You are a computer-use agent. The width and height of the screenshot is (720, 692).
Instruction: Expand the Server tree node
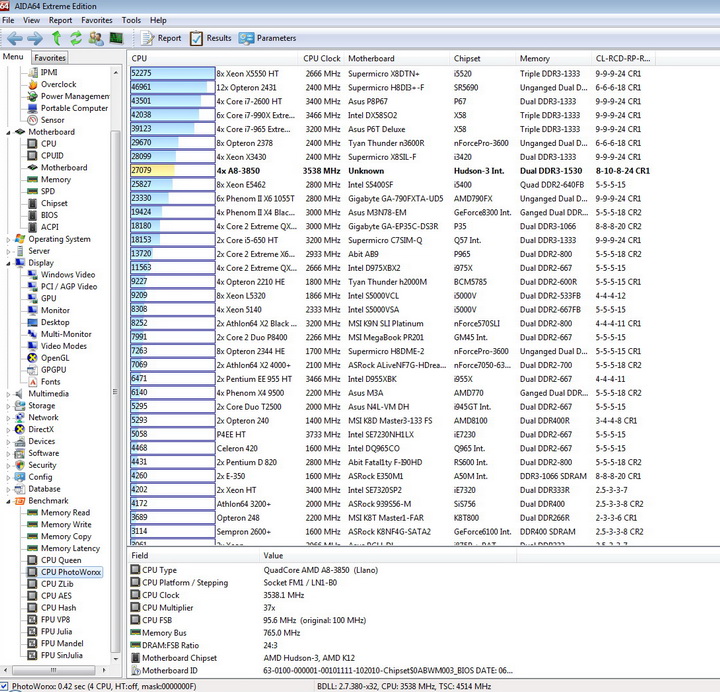[8, 251]
